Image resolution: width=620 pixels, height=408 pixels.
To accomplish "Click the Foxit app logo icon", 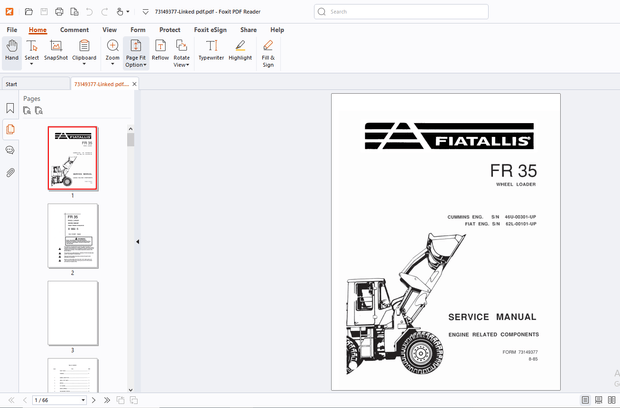I will click(9, 11).
